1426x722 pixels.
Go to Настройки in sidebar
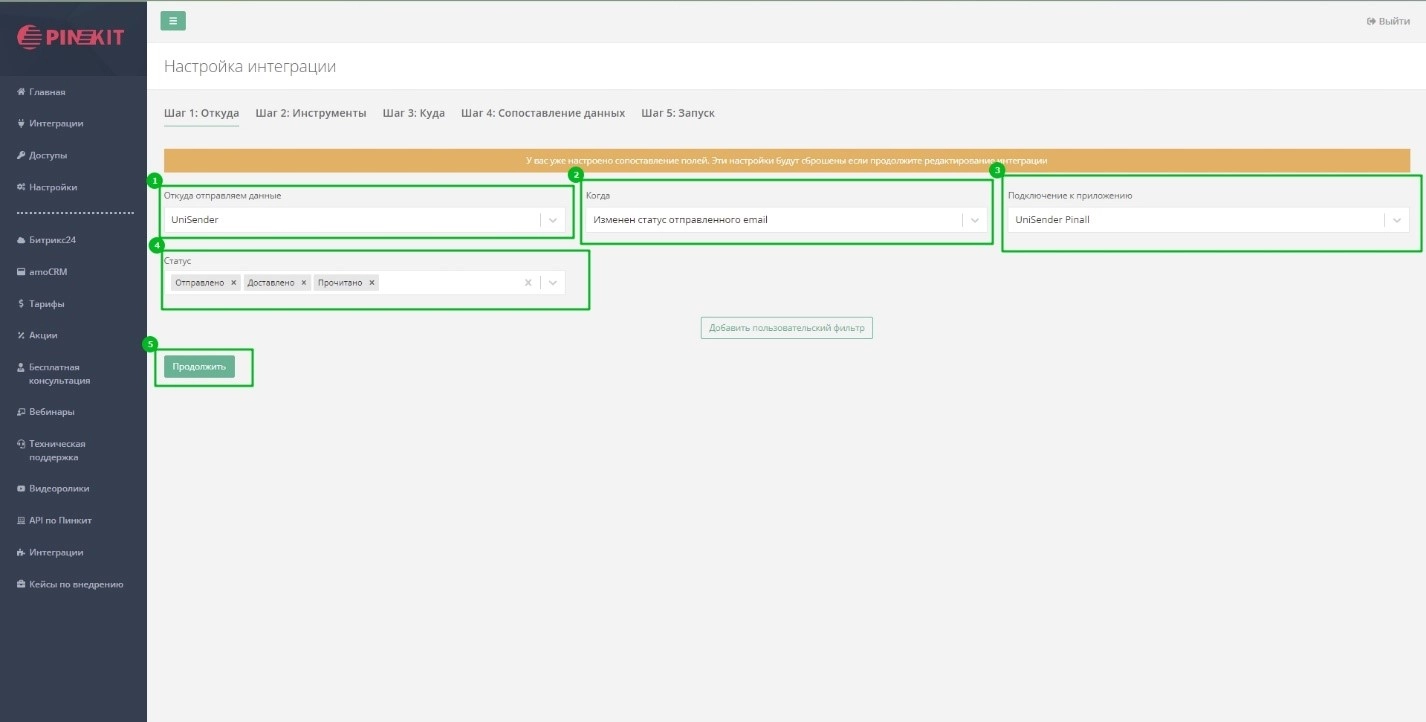point(52,188)
